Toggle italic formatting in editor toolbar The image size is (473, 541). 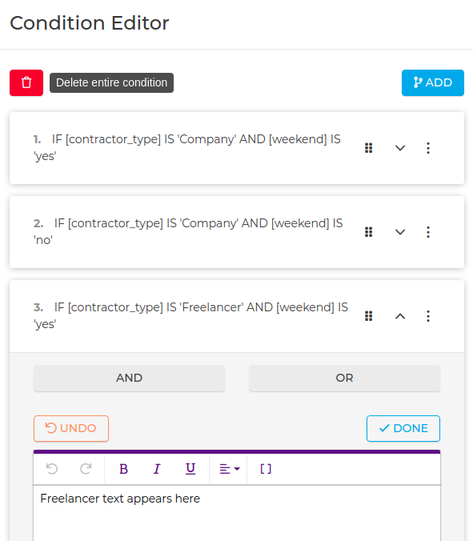pyautogui.click(x=157, y=469)
